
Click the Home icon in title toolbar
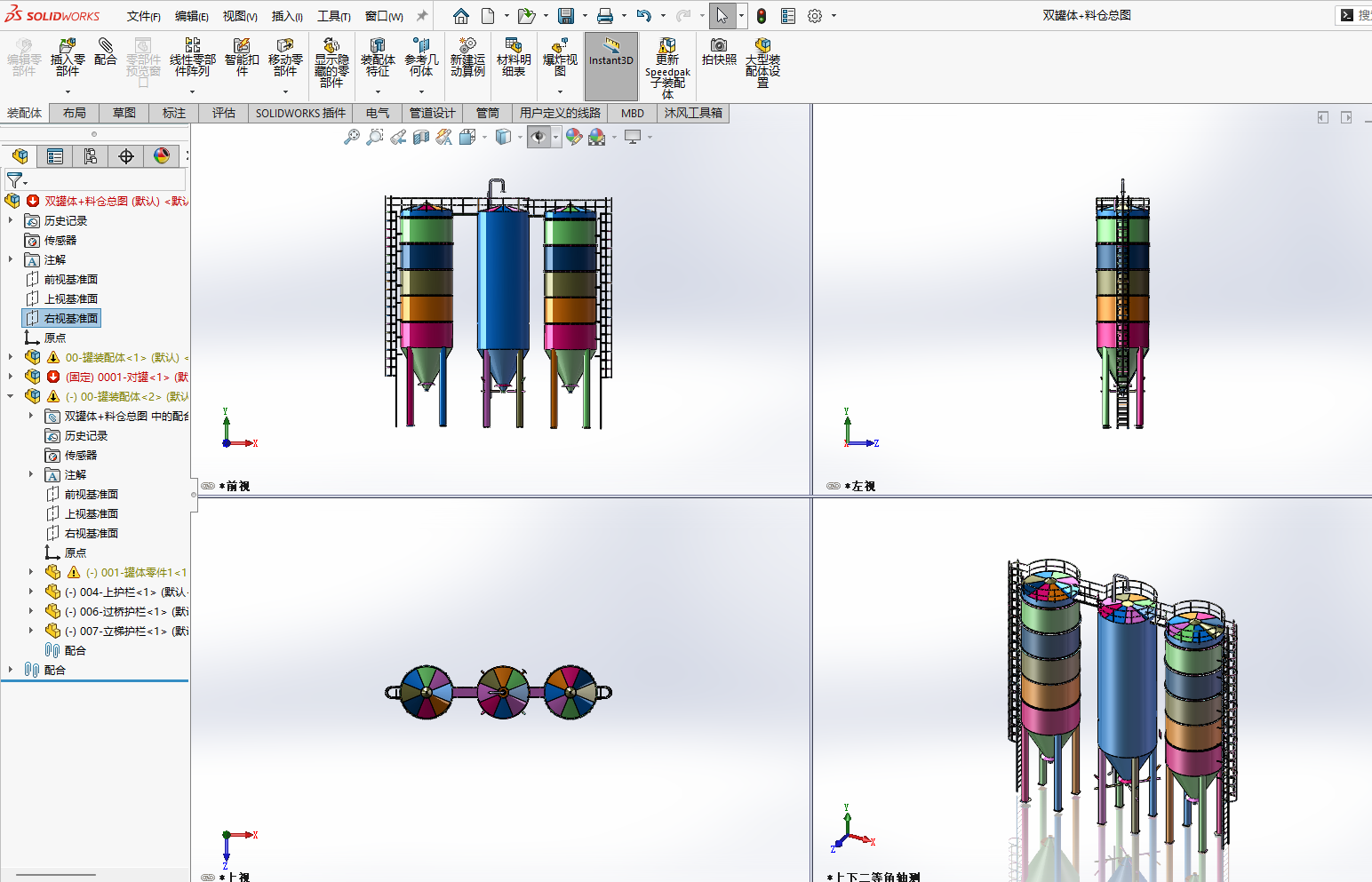[x=460, y=16]
